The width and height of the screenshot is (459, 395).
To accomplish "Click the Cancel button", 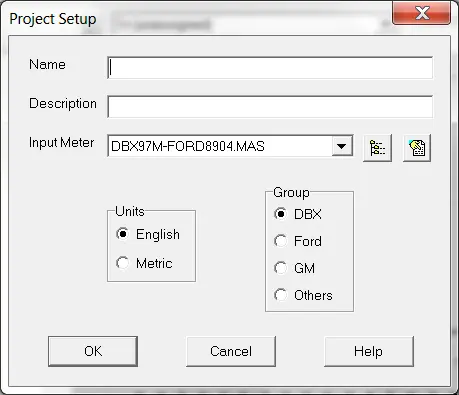I will coord(231,351).
